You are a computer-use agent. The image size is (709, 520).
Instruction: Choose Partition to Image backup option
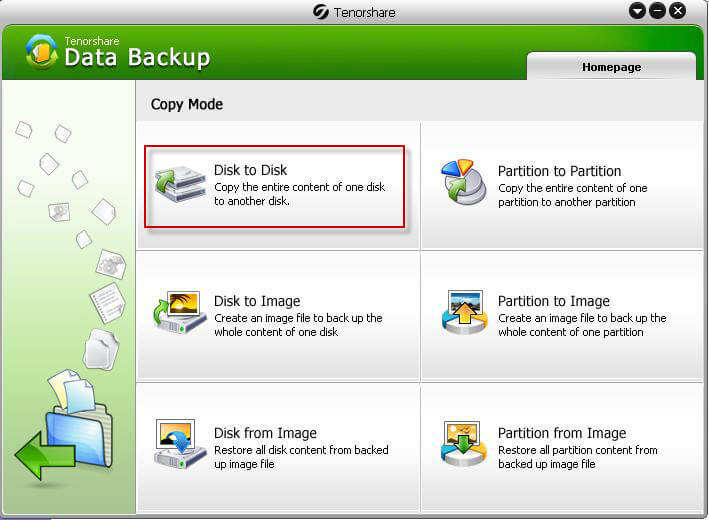click(x=551, y=301)
